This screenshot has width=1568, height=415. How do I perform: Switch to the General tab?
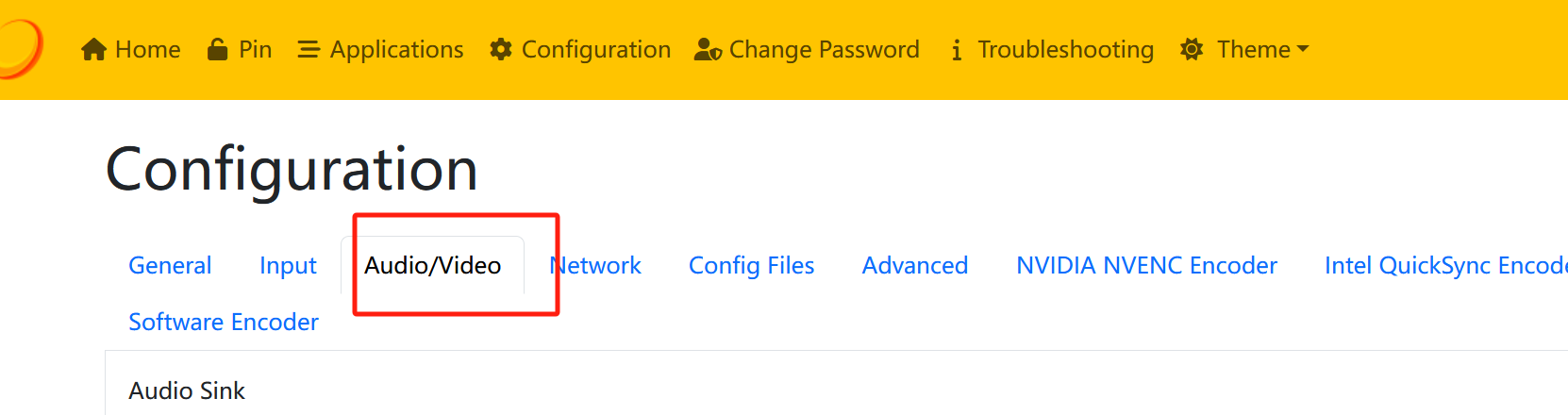click(170, 266)
